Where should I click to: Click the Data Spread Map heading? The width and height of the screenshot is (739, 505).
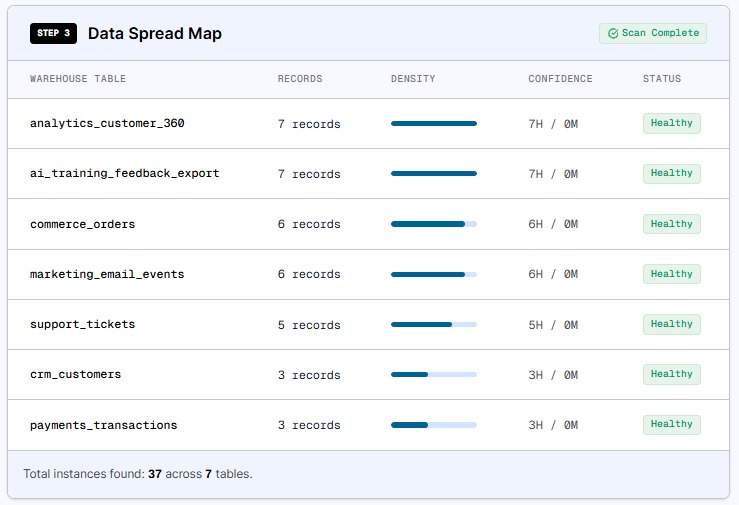pos(155,33)
